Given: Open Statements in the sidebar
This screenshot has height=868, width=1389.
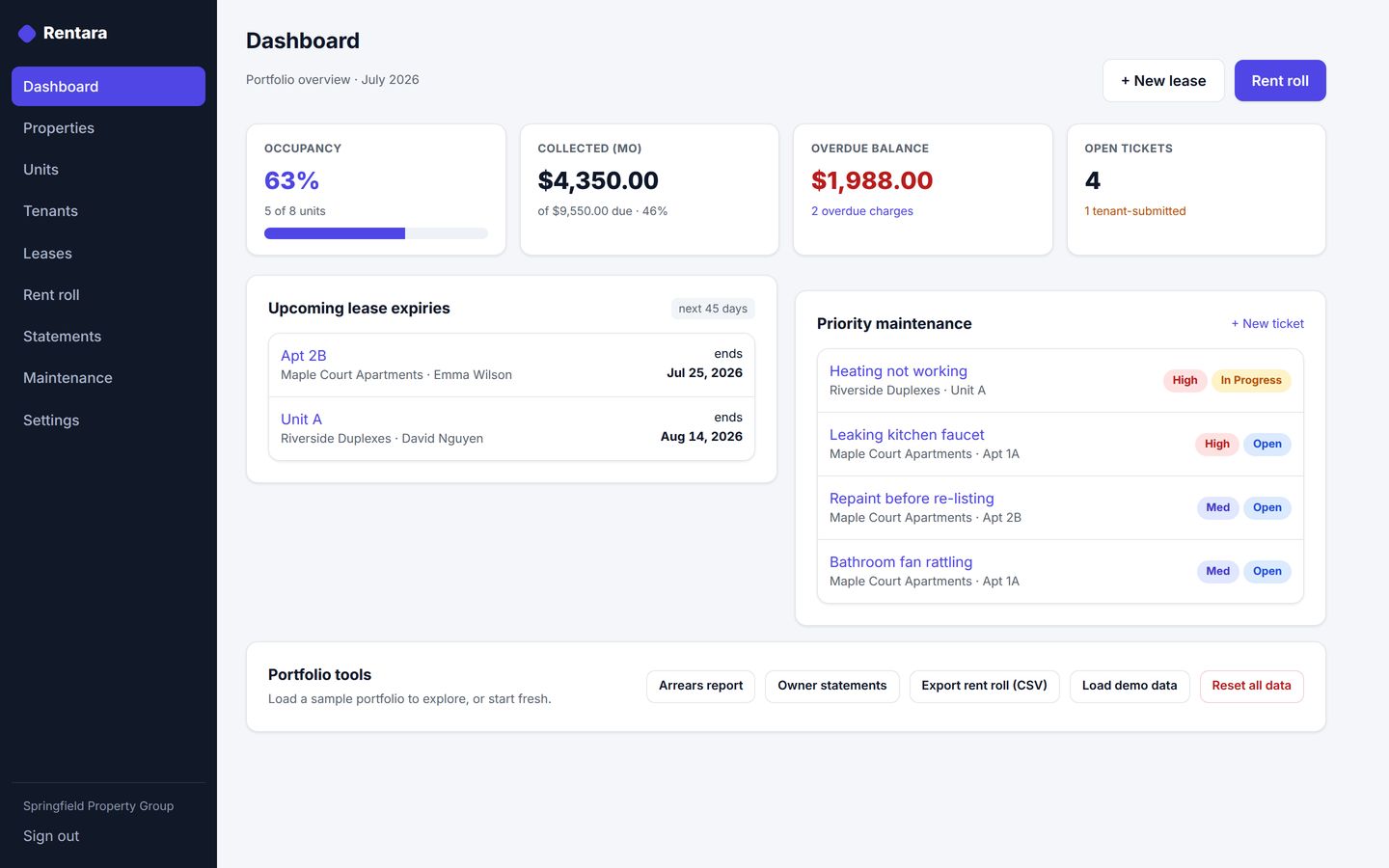Looking at the screenshot, I should (108, 337).
